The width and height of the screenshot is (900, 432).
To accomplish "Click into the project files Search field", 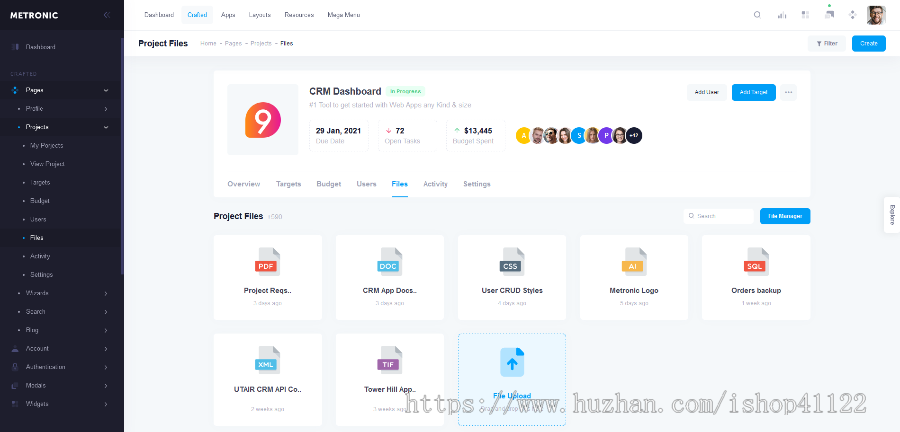I will click(x=718, y=216).
